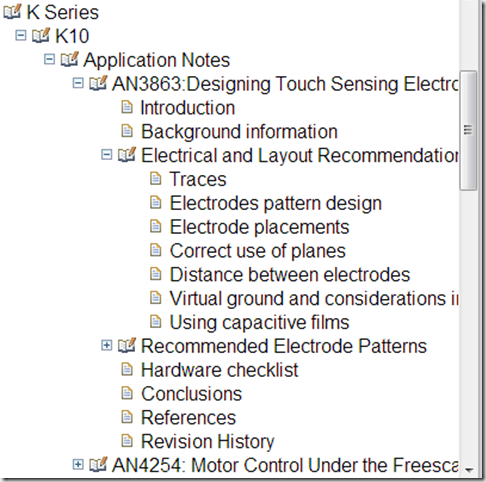
Task: Click the Traces page icon
Action: [x=155, y=179]
